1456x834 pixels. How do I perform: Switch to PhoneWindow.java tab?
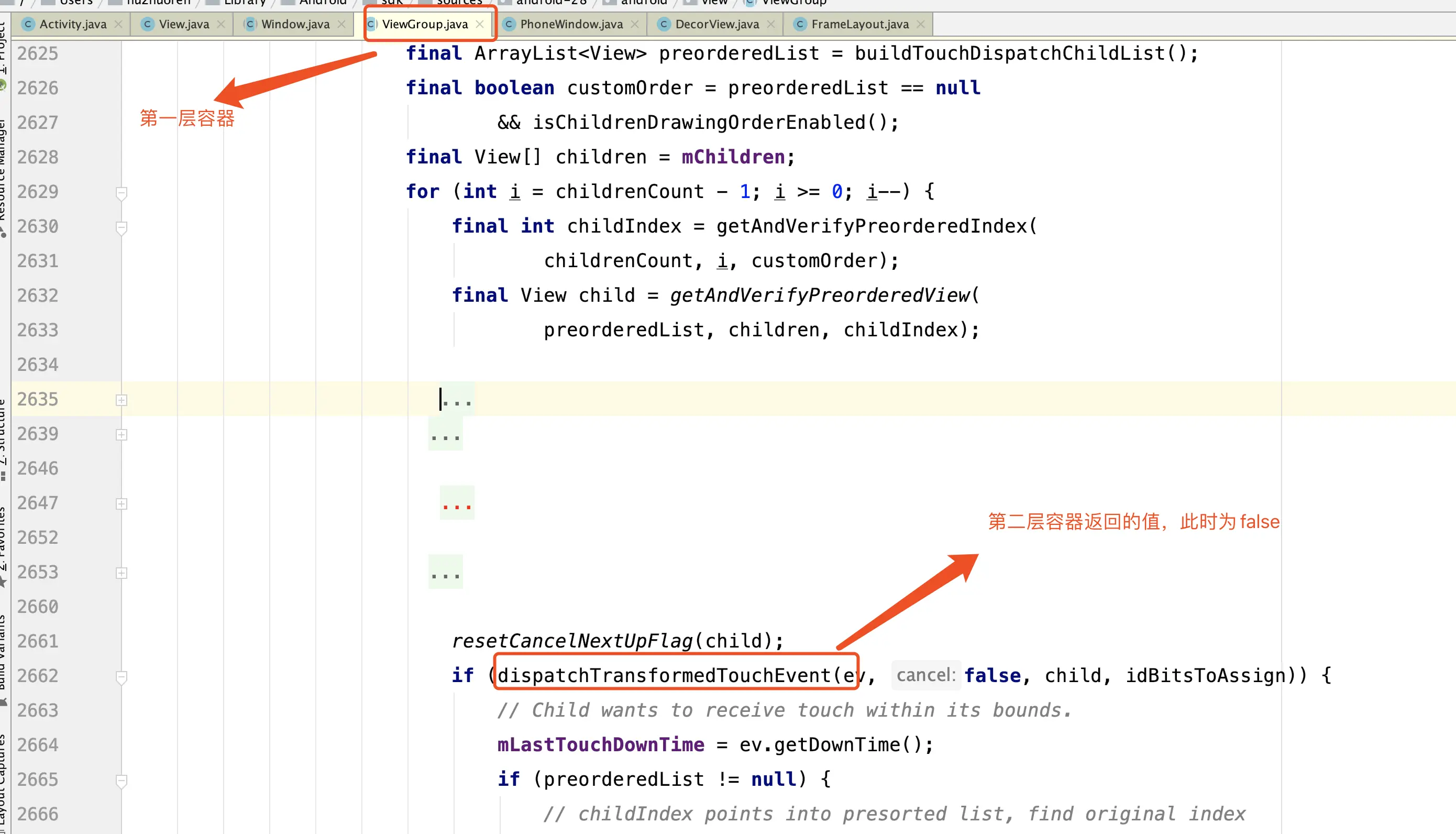[571, 24]
